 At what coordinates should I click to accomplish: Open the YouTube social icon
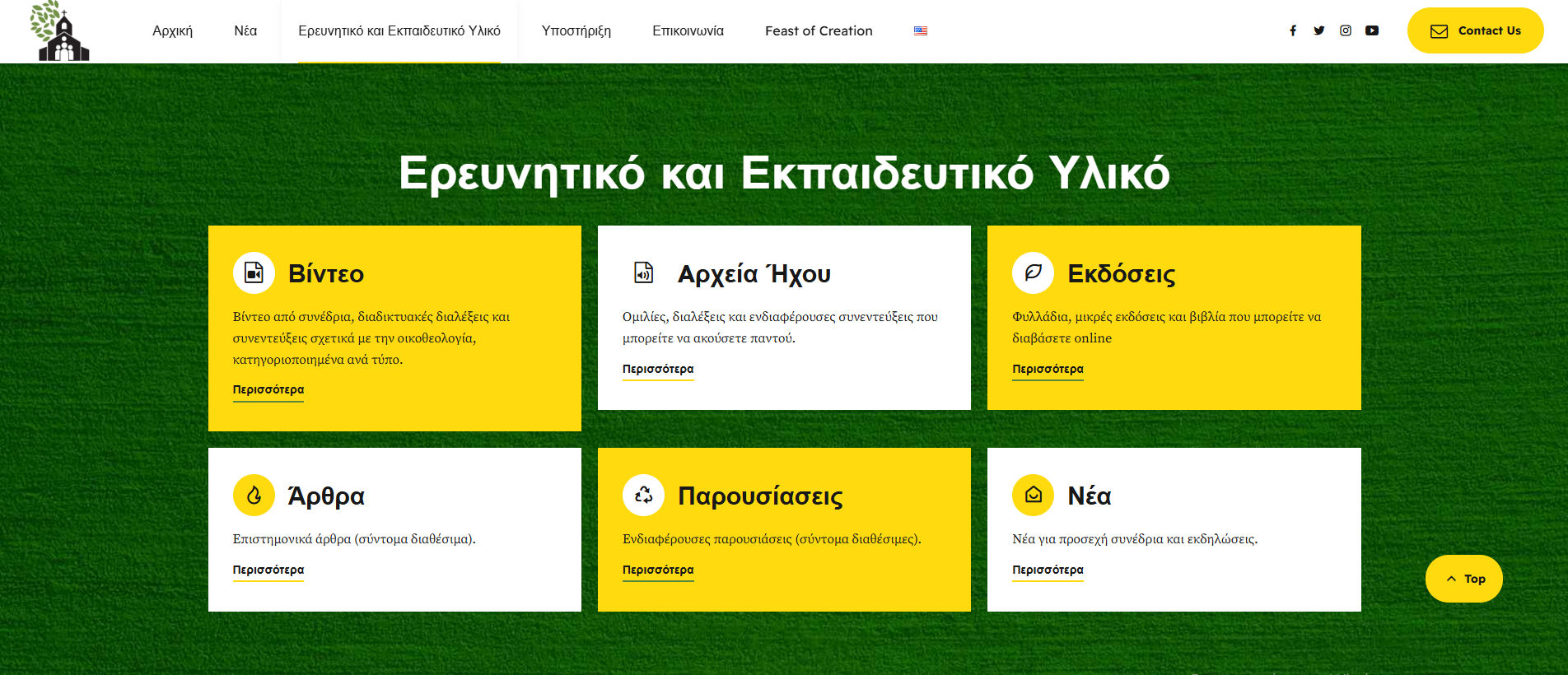coord(1372,30)
